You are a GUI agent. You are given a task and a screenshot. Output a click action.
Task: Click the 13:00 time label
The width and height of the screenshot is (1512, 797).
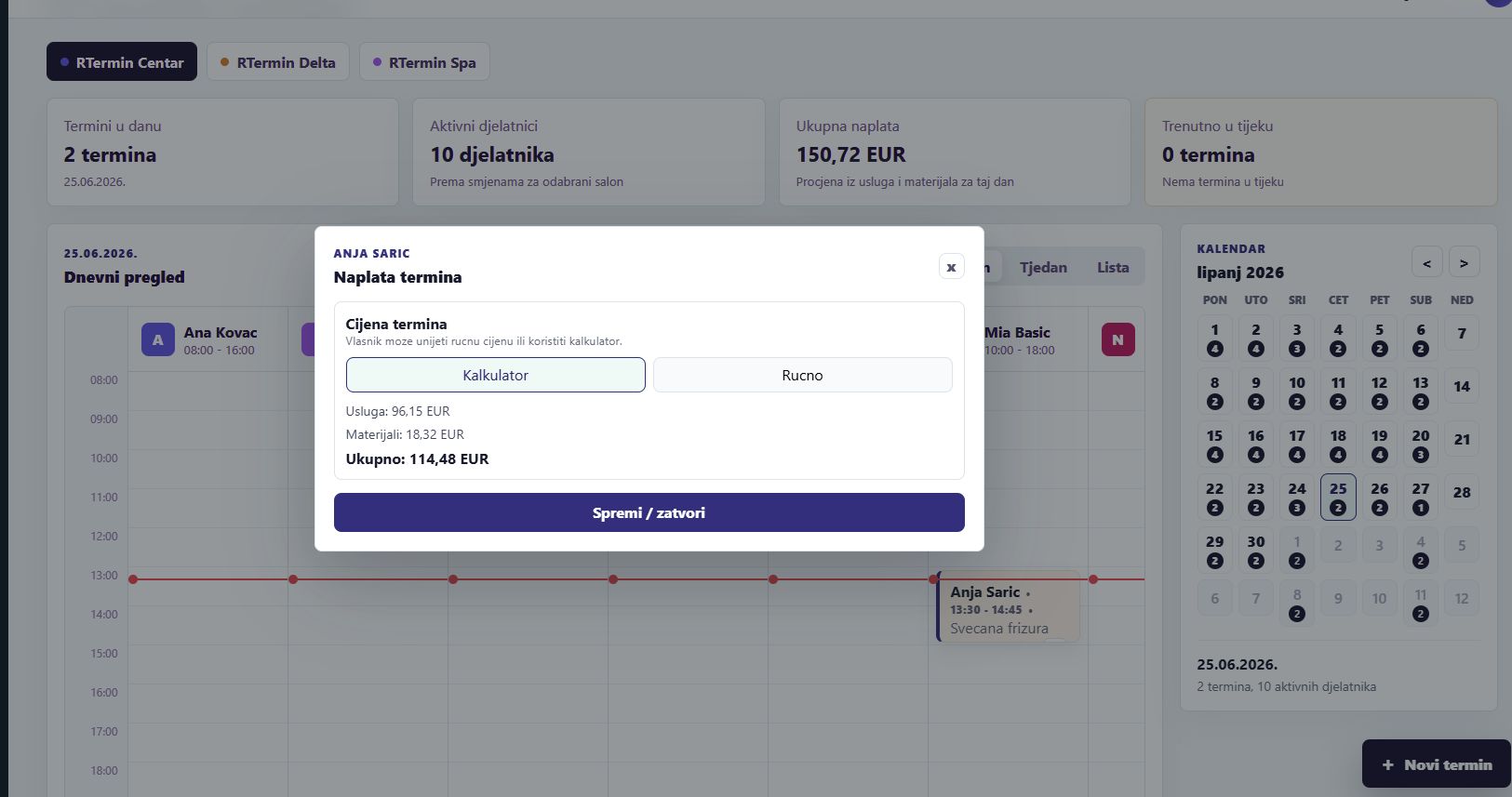(x=104, y=576)
